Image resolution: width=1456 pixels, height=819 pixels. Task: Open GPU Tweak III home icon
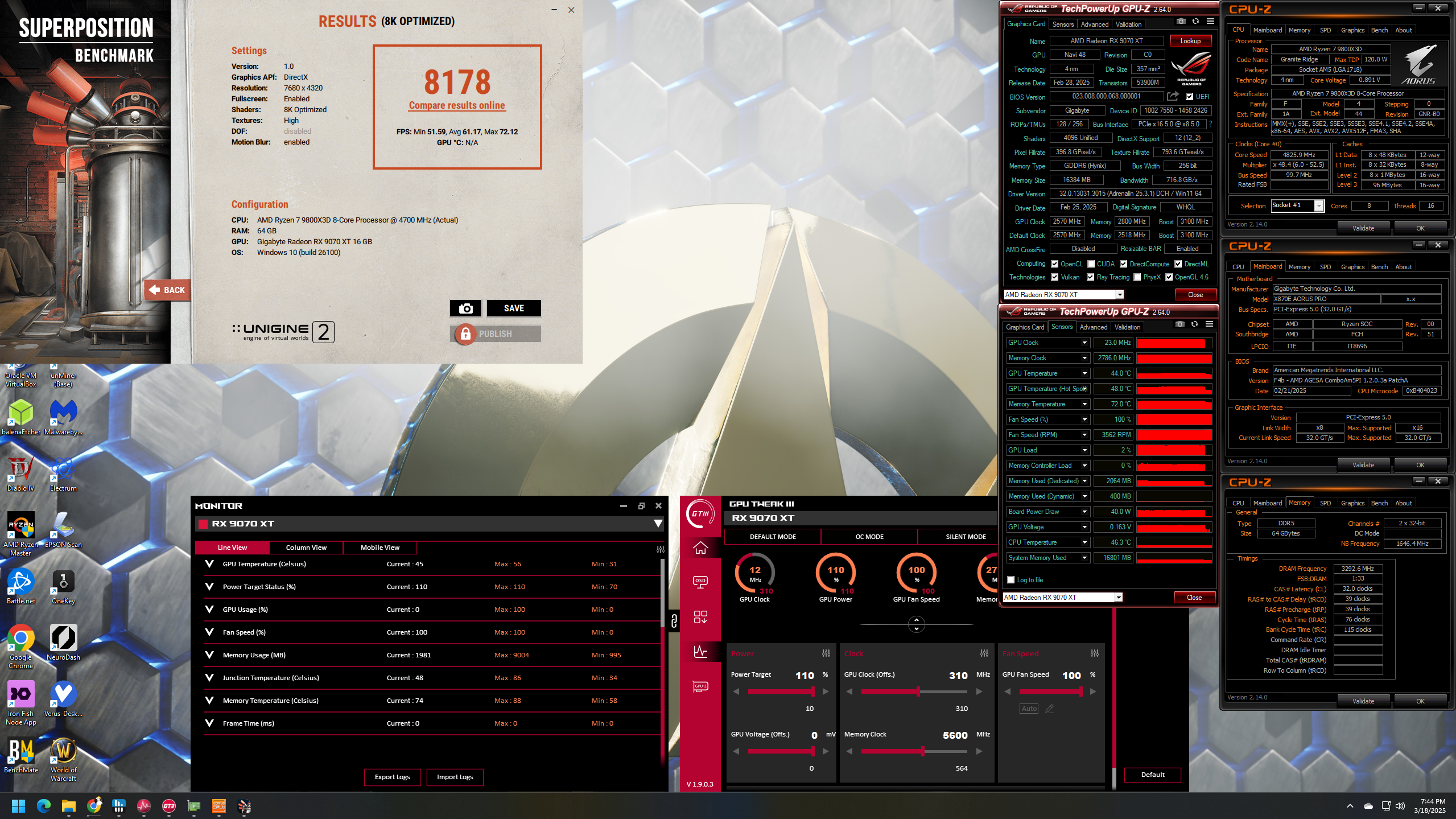tap(700, 548)
